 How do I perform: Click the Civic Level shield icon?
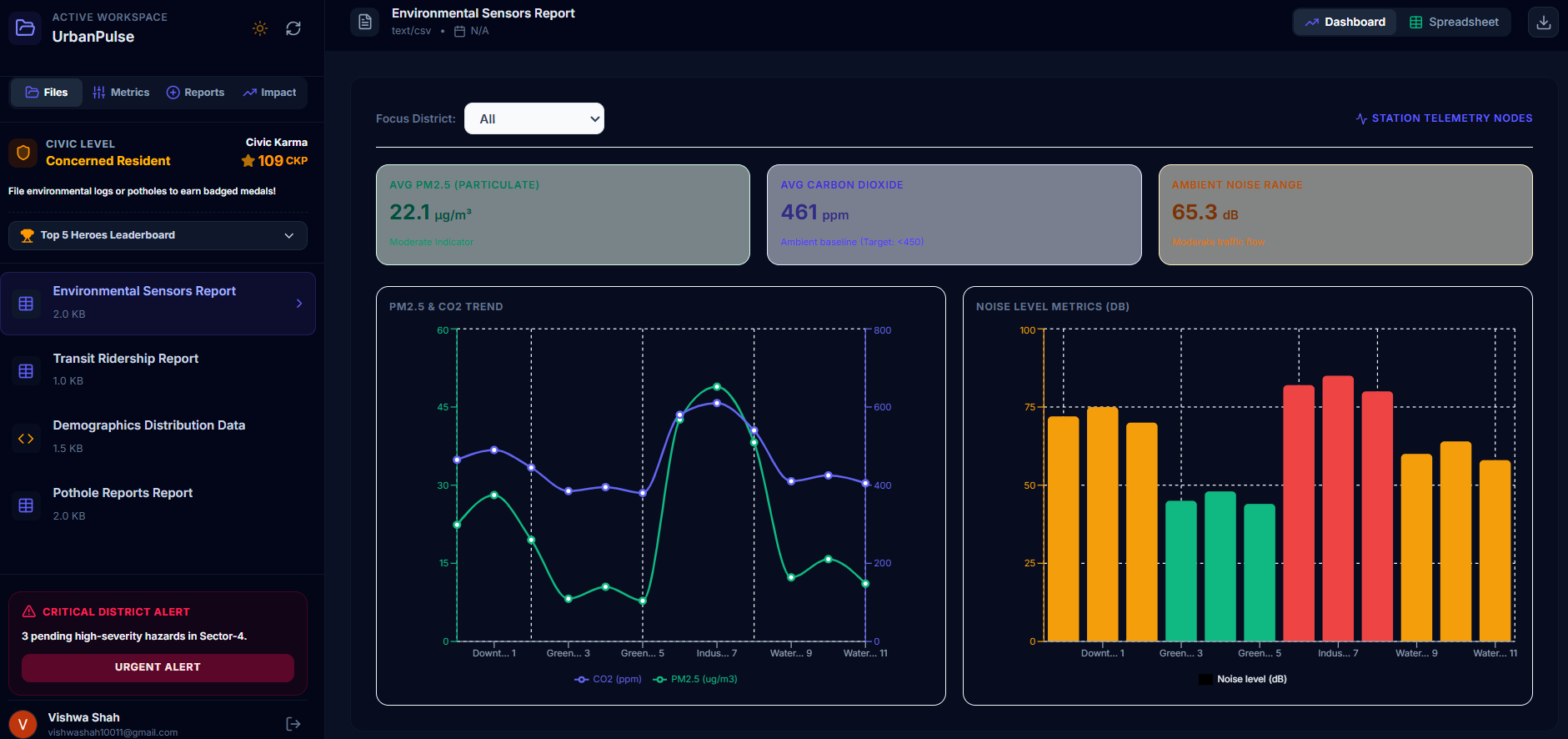[x=23, y=153]
